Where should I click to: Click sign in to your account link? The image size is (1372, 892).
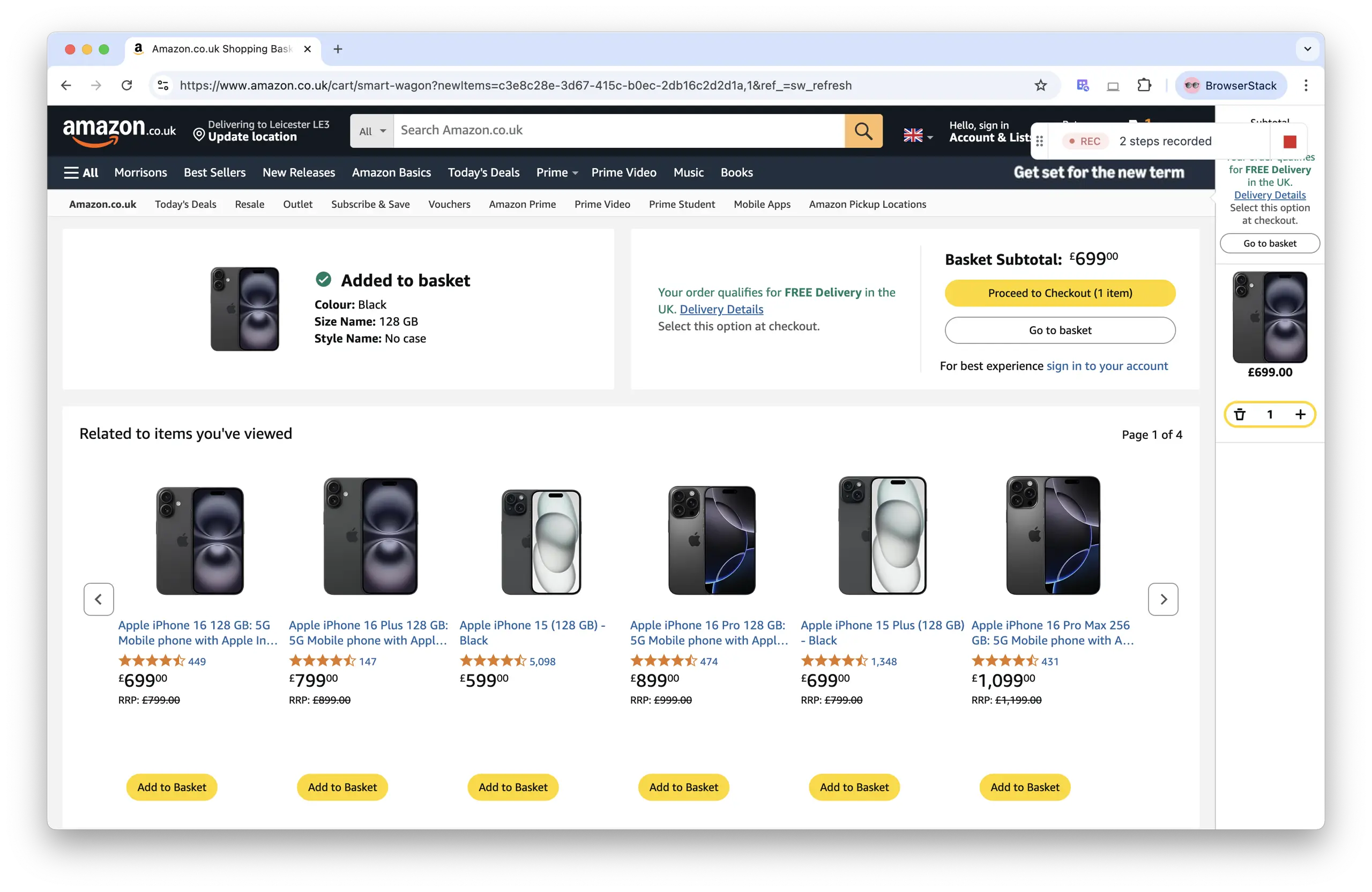click(x=1107, y=366)
